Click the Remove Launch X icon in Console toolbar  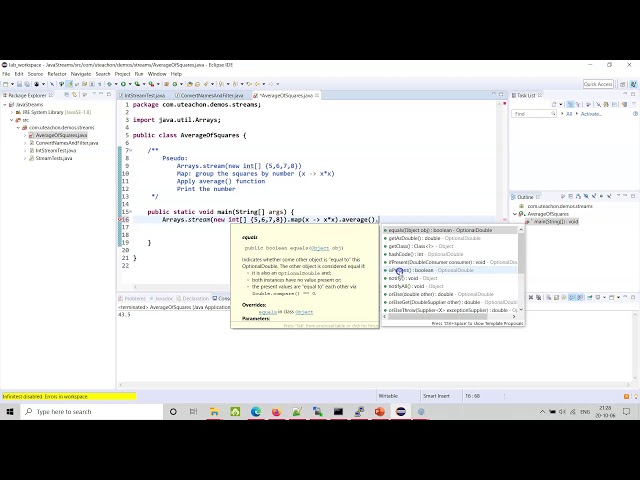[531, 298]
